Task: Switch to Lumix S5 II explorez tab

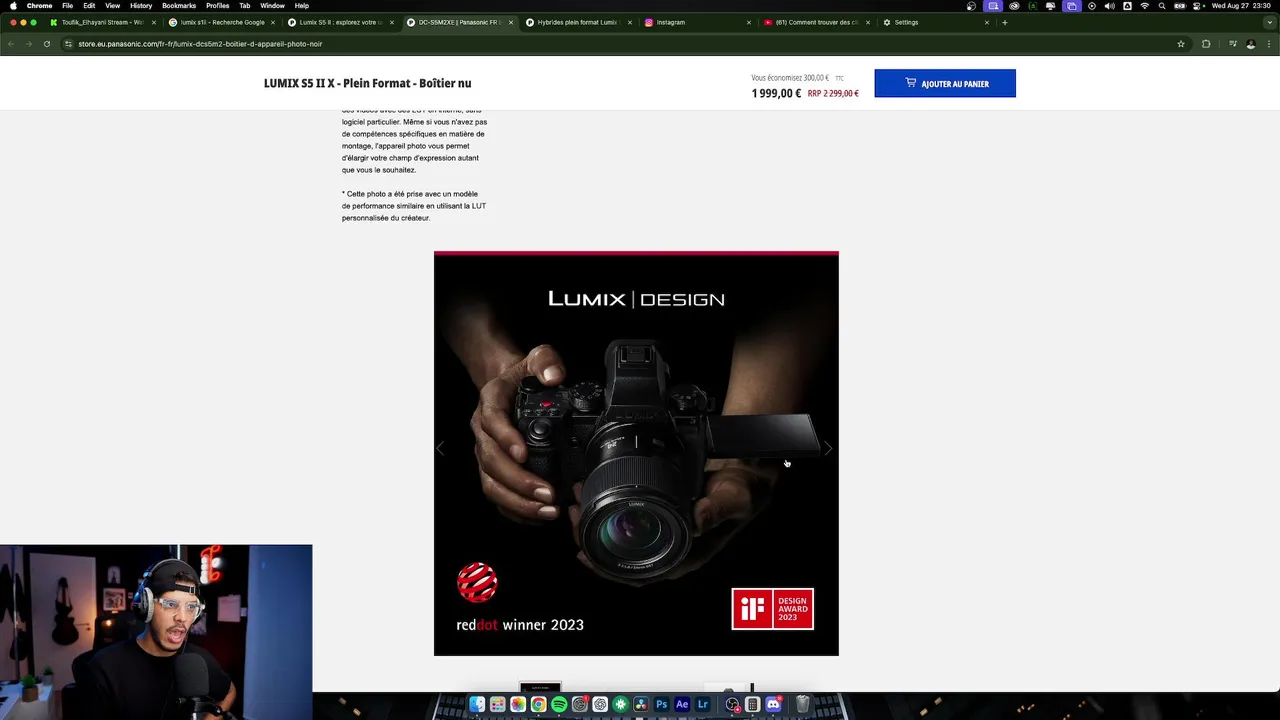Action: tap(340, 22)
